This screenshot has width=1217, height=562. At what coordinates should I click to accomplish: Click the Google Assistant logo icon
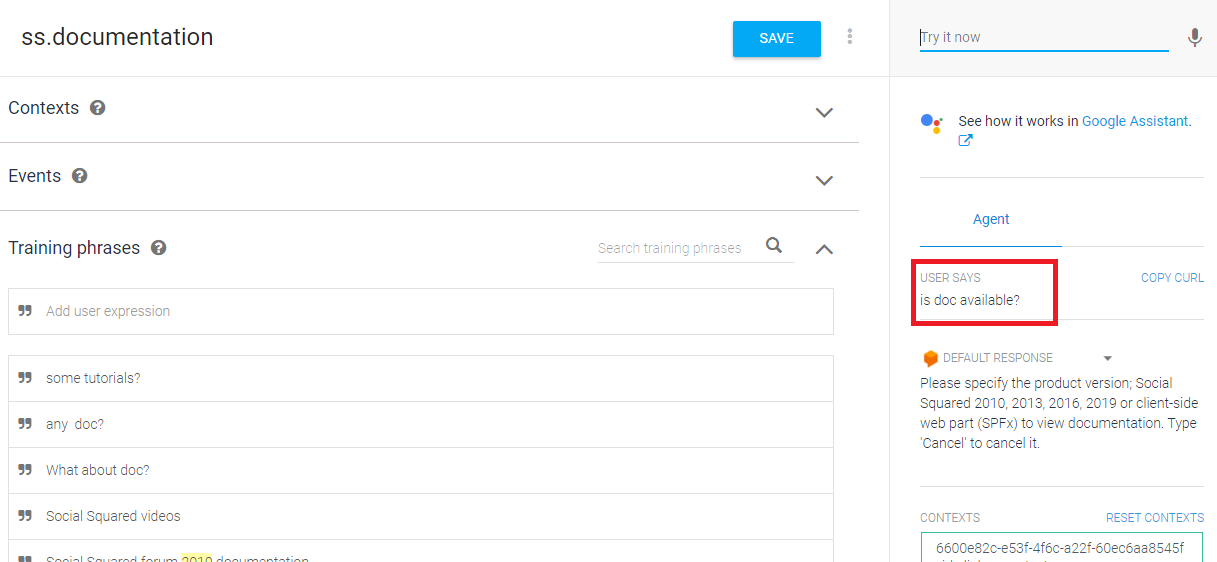[931, 123]
